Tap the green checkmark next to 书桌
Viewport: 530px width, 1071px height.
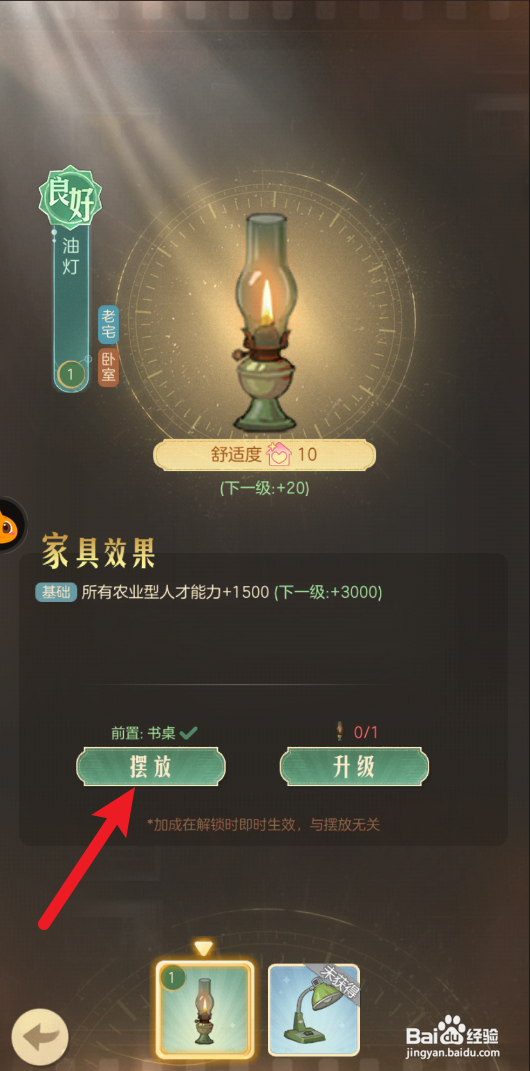pyautogui.click(x=189, y=733)
